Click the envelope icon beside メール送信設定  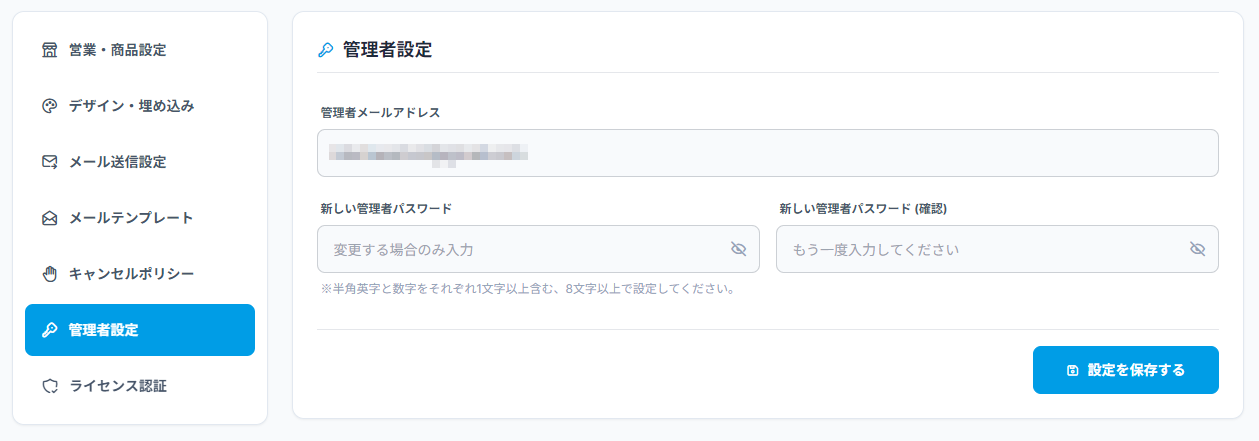click(49, 162)
